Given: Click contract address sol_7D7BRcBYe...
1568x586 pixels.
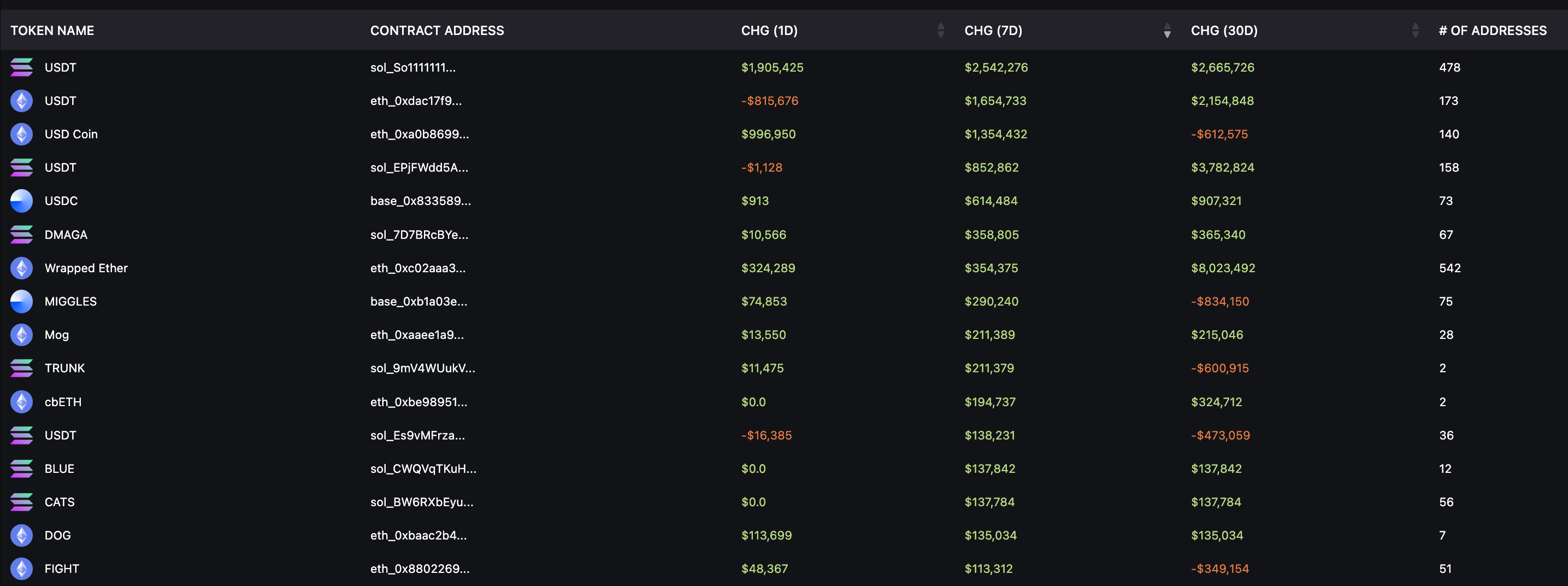Looking at the screenshot, I should pos(419,235).
